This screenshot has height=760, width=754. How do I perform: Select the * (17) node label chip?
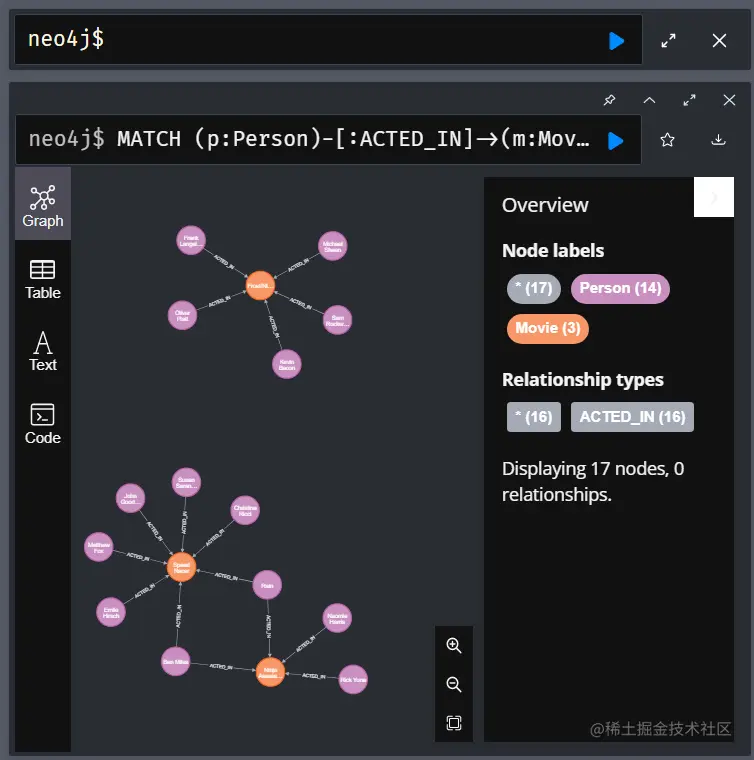(534, 288)
